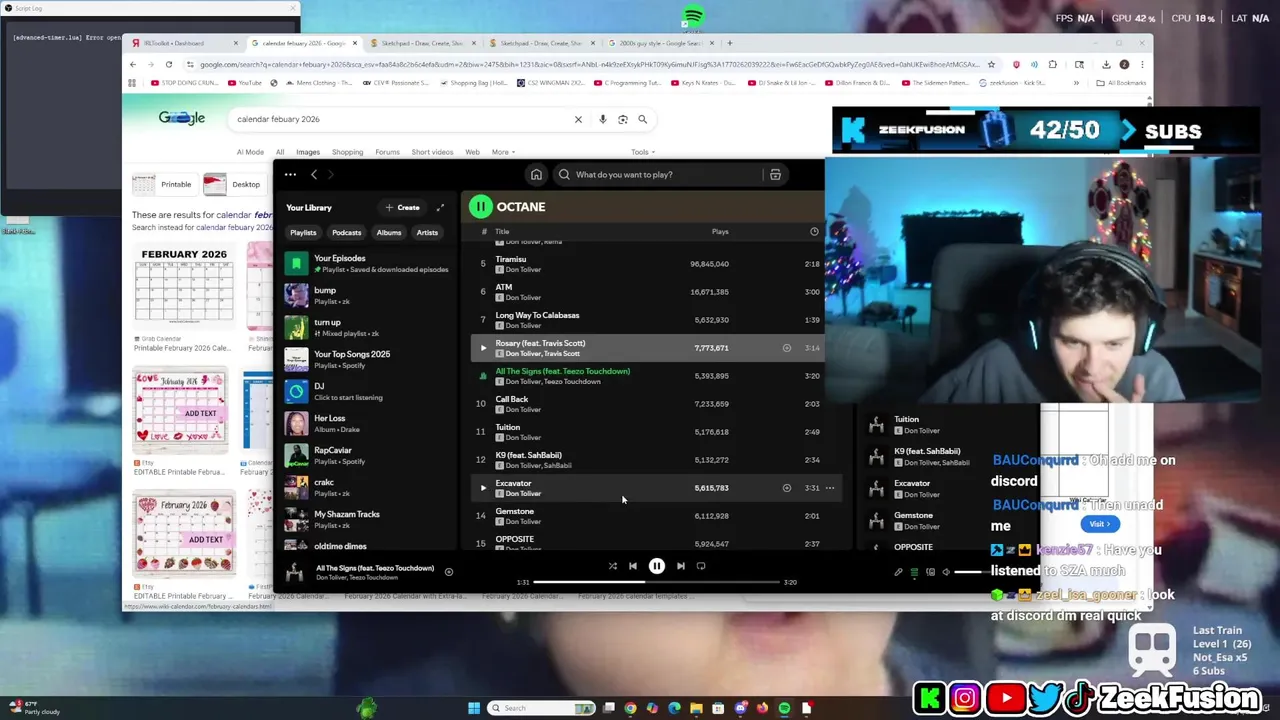The image size is (1280, 720).
Task: Reload the Chrome page
Action: coord(168,64)
